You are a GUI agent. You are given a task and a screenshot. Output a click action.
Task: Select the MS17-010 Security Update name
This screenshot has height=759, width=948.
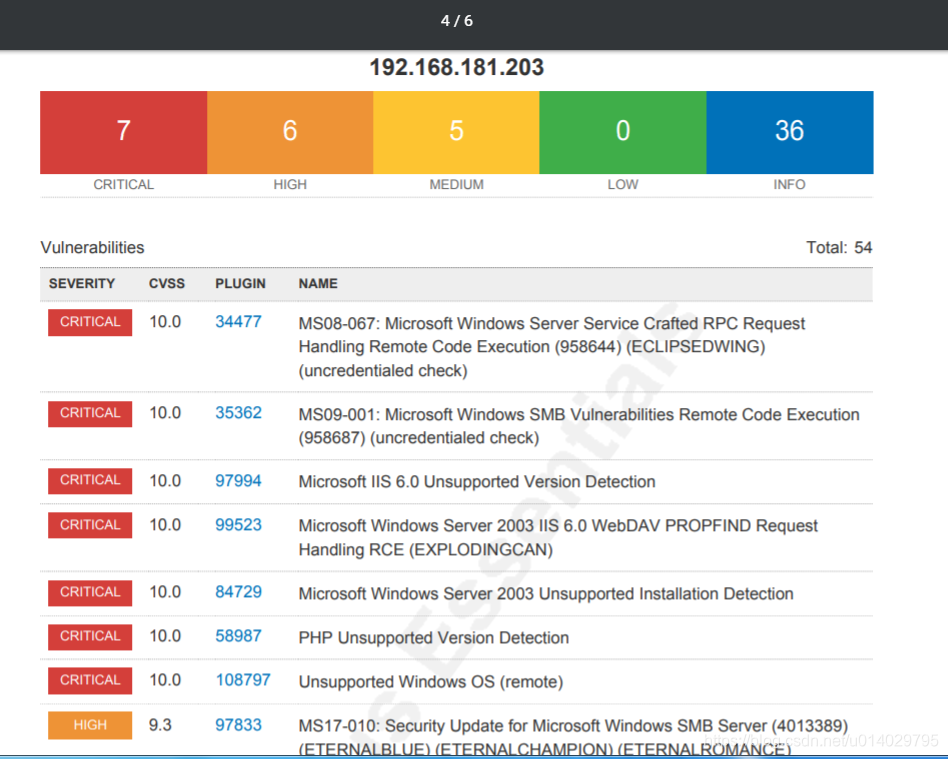click(x=573, y=736)
